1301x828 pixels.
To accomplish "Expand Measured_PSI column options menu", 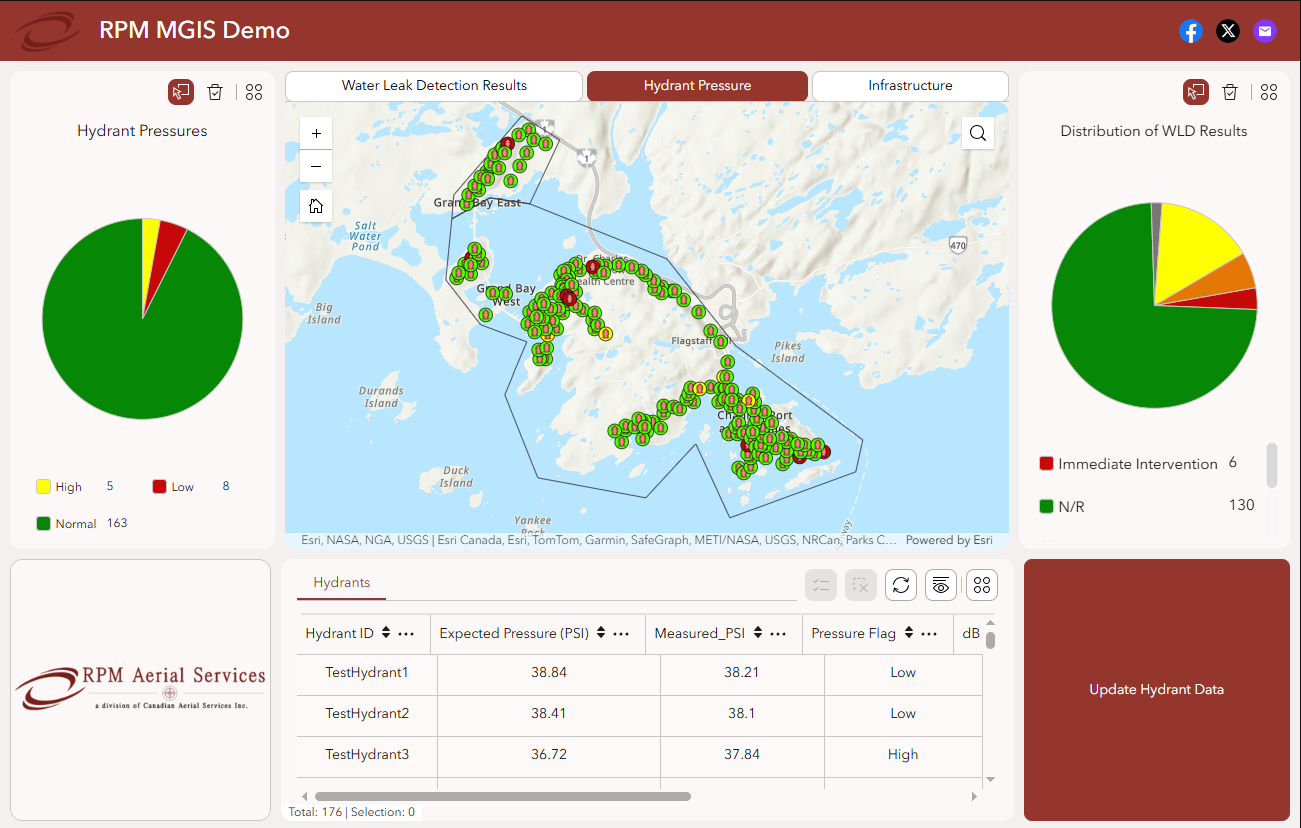I will [779, 633].
